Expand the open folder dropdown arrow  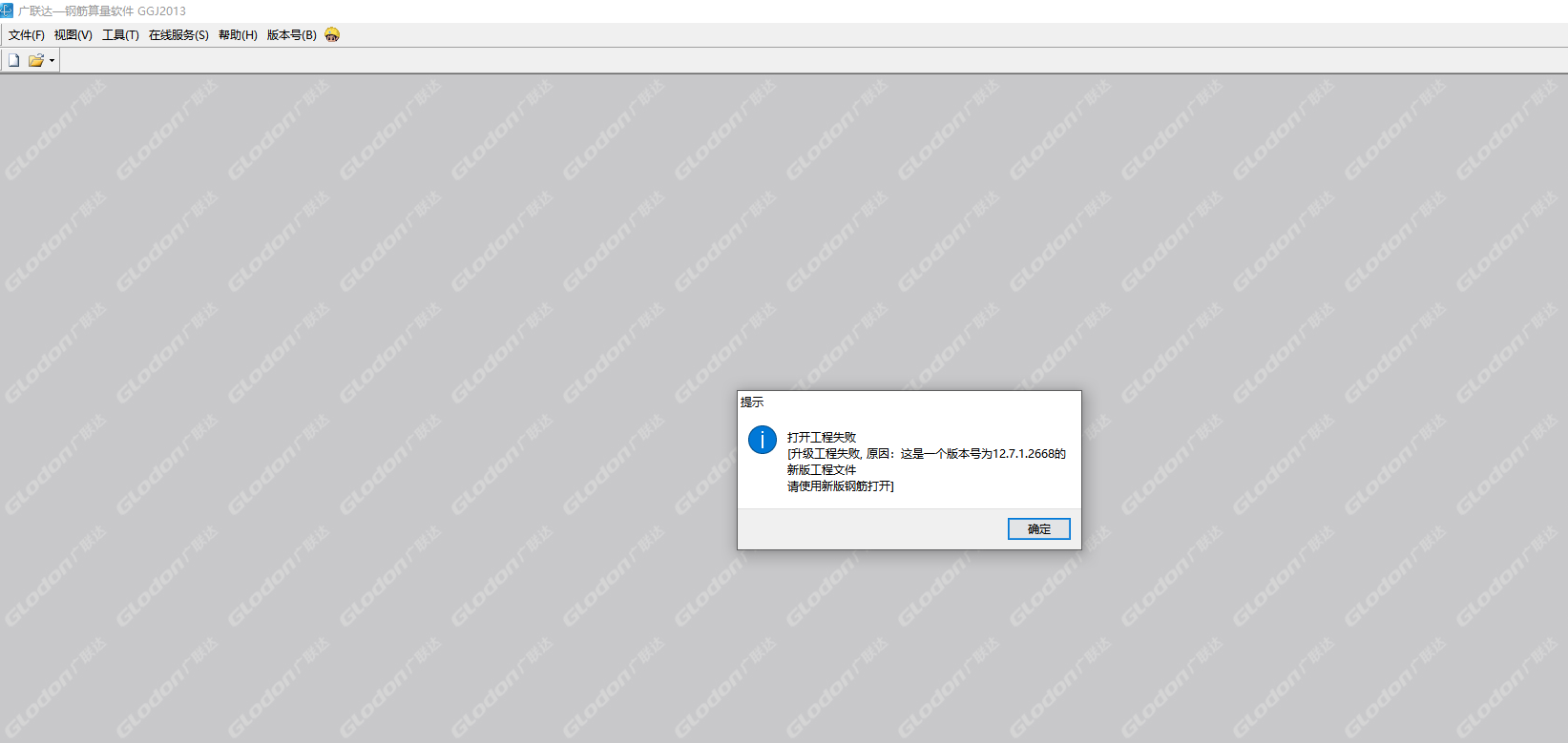[x=52, y=61]
